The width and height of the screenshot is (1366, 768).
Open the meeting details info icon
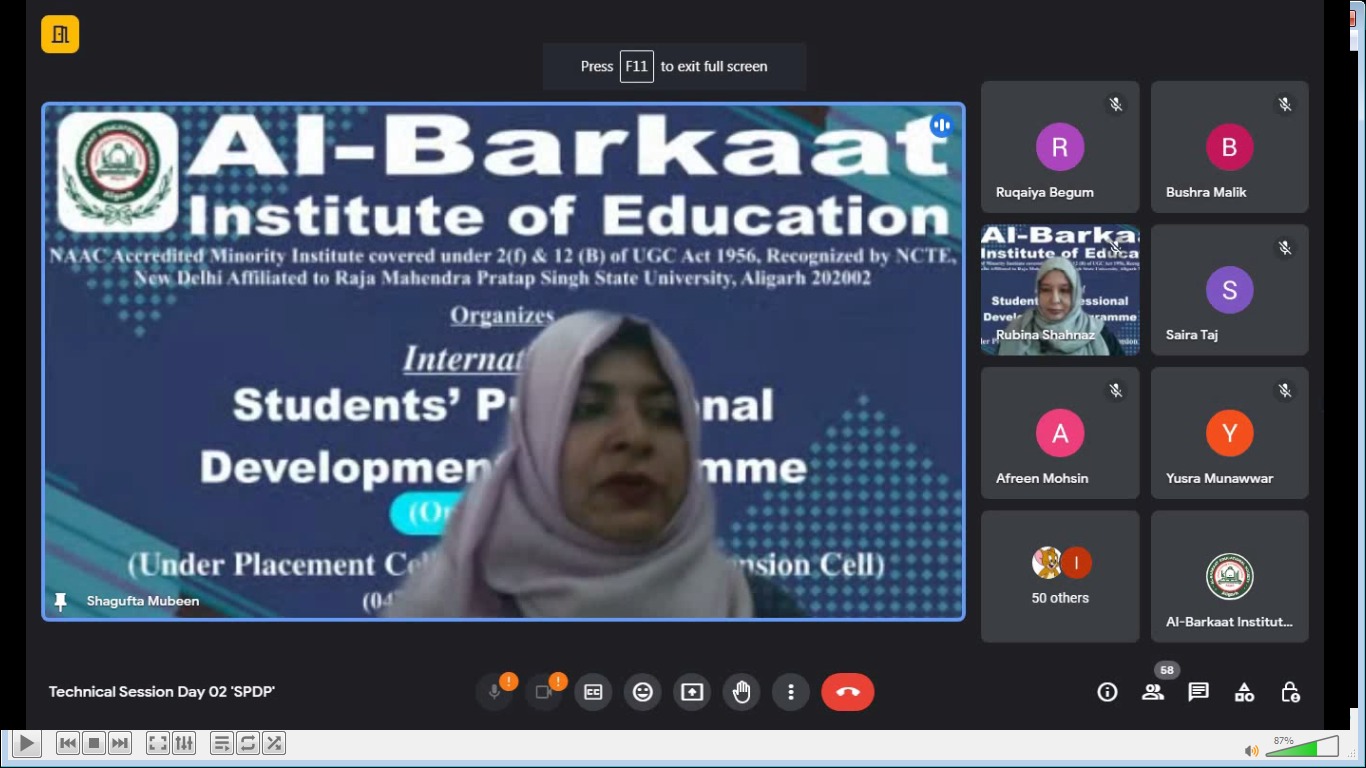[1107, 692]
